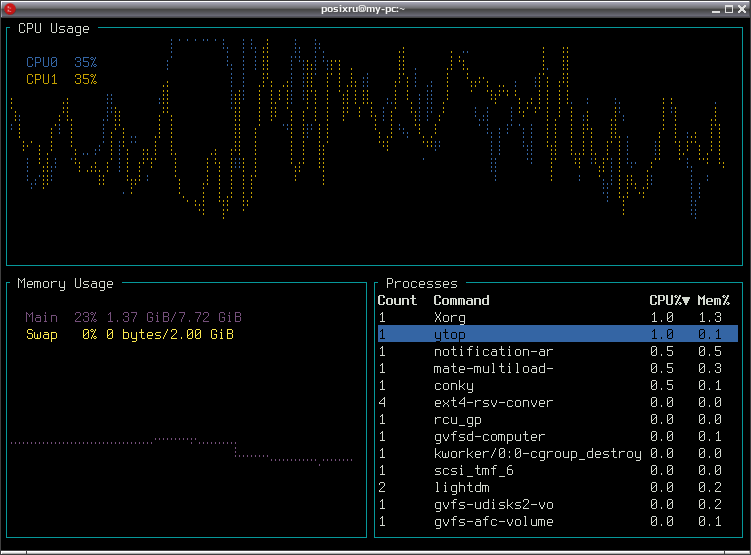Viewport: 751px width, 555px height.
Task: Select the highlighted ytop process row
Action: point(558,334)
